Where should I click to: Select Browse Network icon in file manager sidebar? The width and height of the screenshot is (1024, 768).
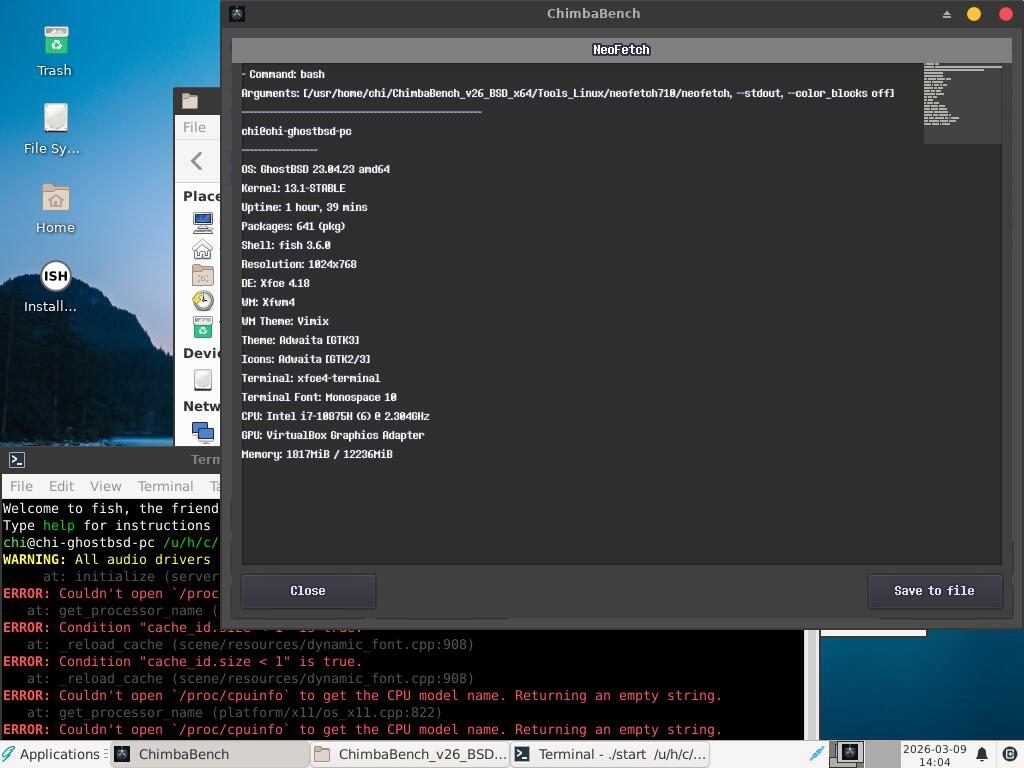[x=202, y=432]
